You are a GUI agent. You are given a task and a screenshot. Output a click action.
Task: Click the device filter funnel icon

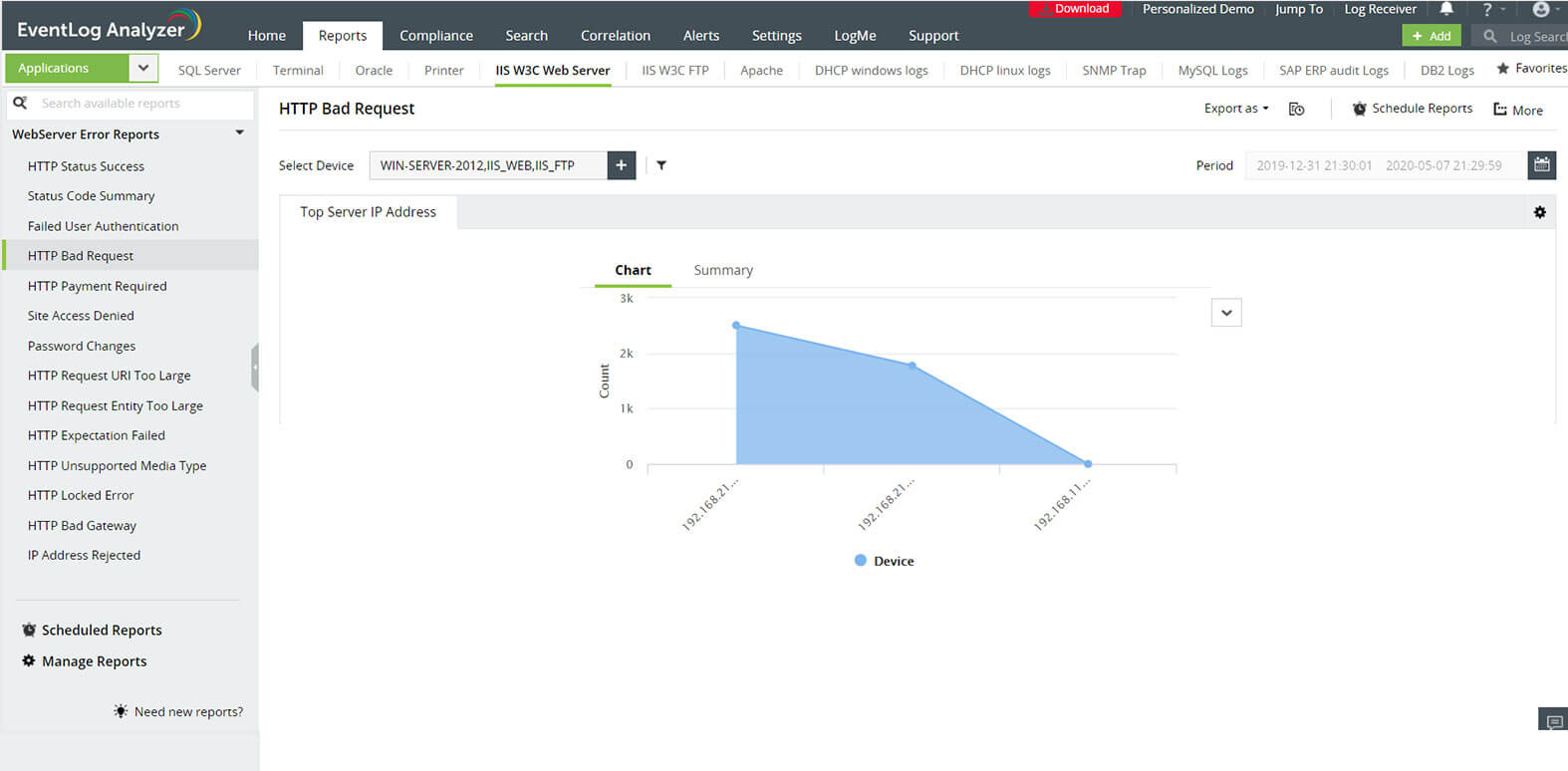pyautogui.click(x=661, y=165)
